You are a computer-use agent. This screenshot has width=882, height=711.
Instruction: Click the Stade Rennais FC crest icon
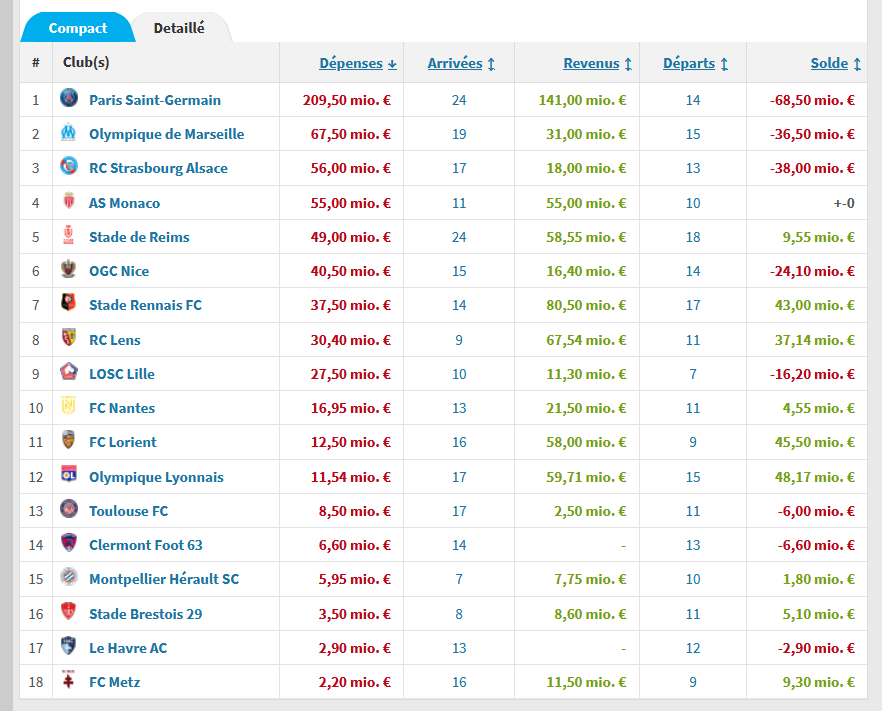[69, 304]
